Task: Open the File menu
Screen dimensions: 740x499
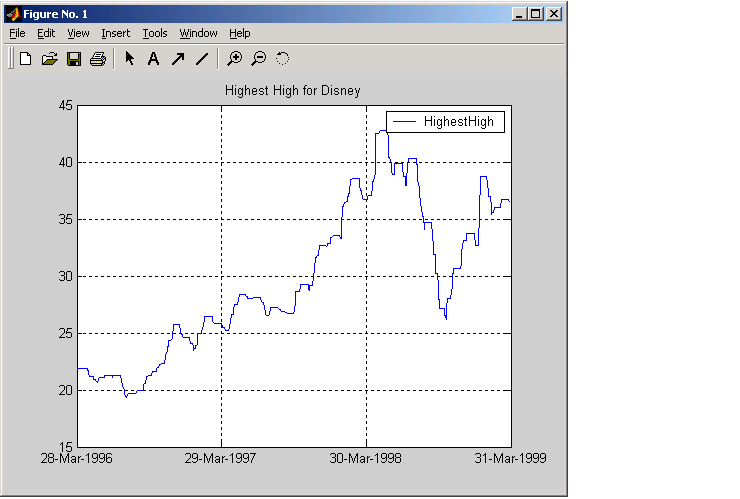Action: click(17, 33)
